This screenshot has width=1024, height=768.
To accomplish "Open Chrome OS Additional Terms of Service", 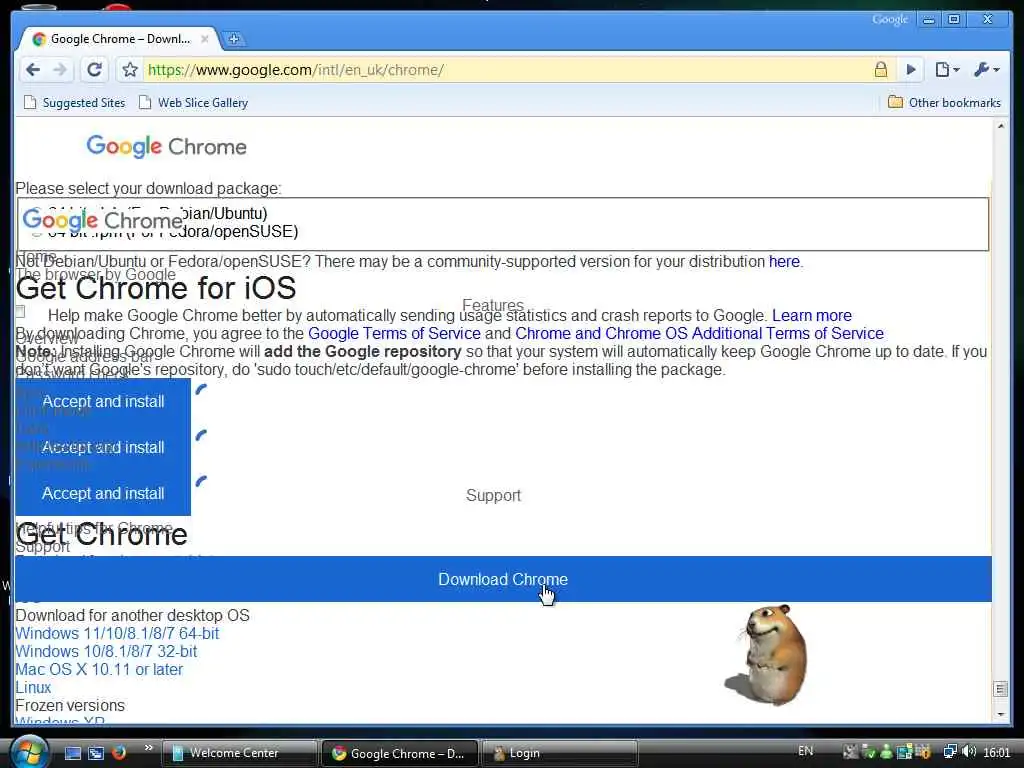I will [x=699, y=334].
